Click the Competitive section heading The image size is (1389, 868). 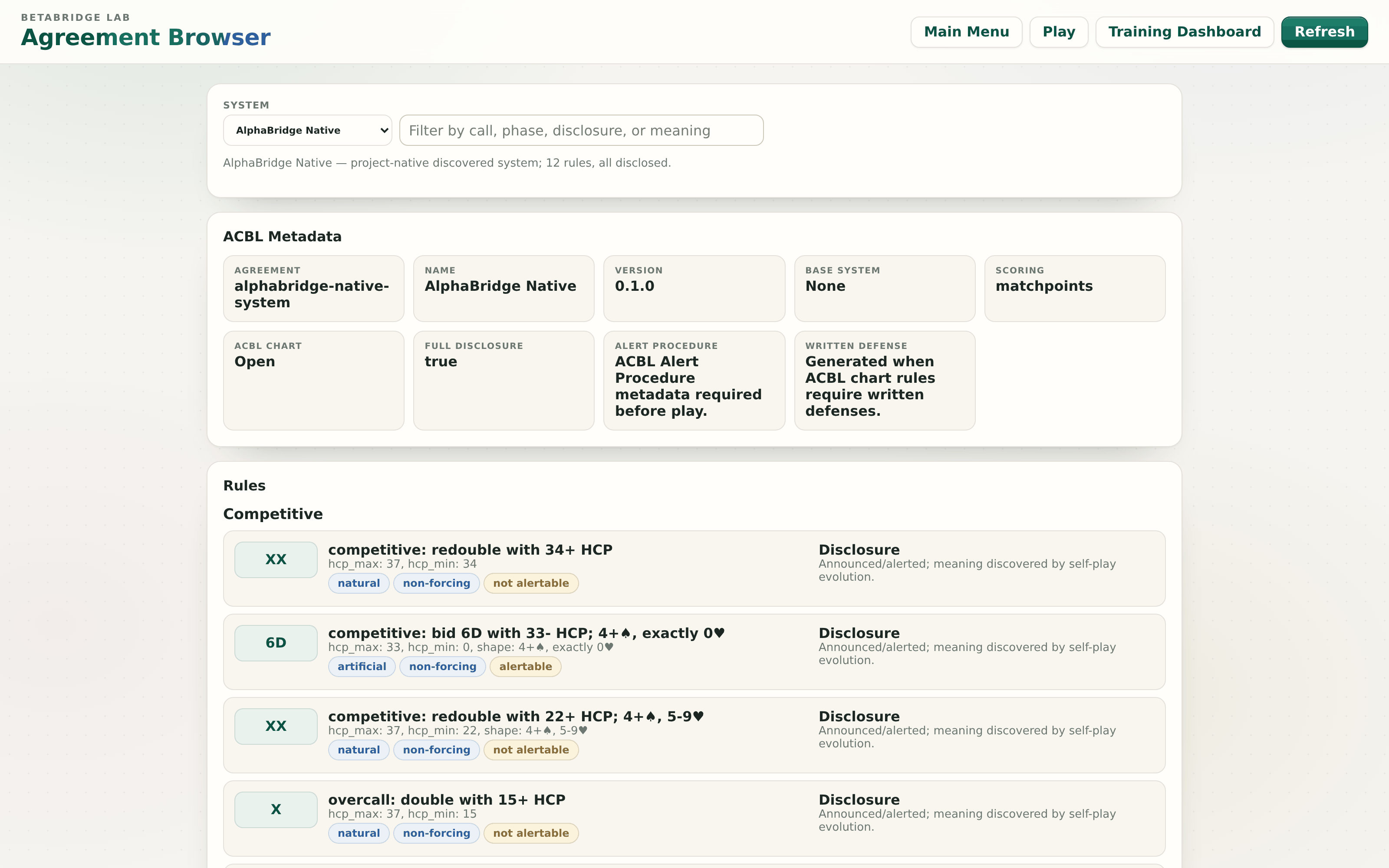tap(273, 514)
